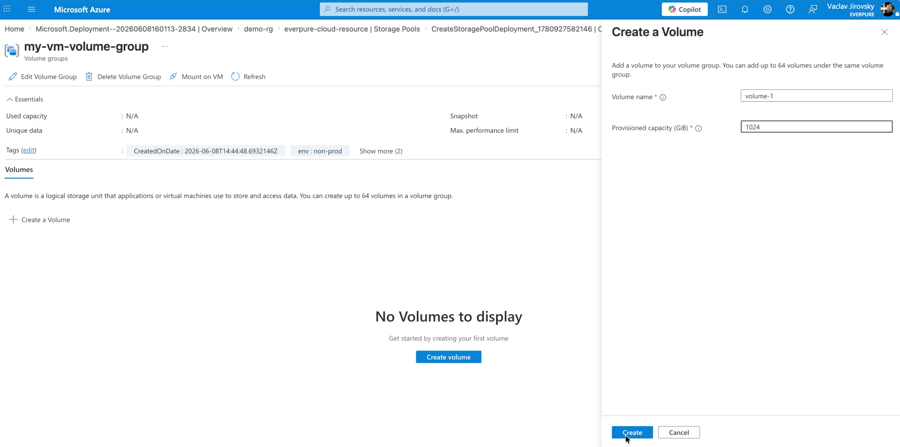Select the Volumes tab

(x=19, y=170)
